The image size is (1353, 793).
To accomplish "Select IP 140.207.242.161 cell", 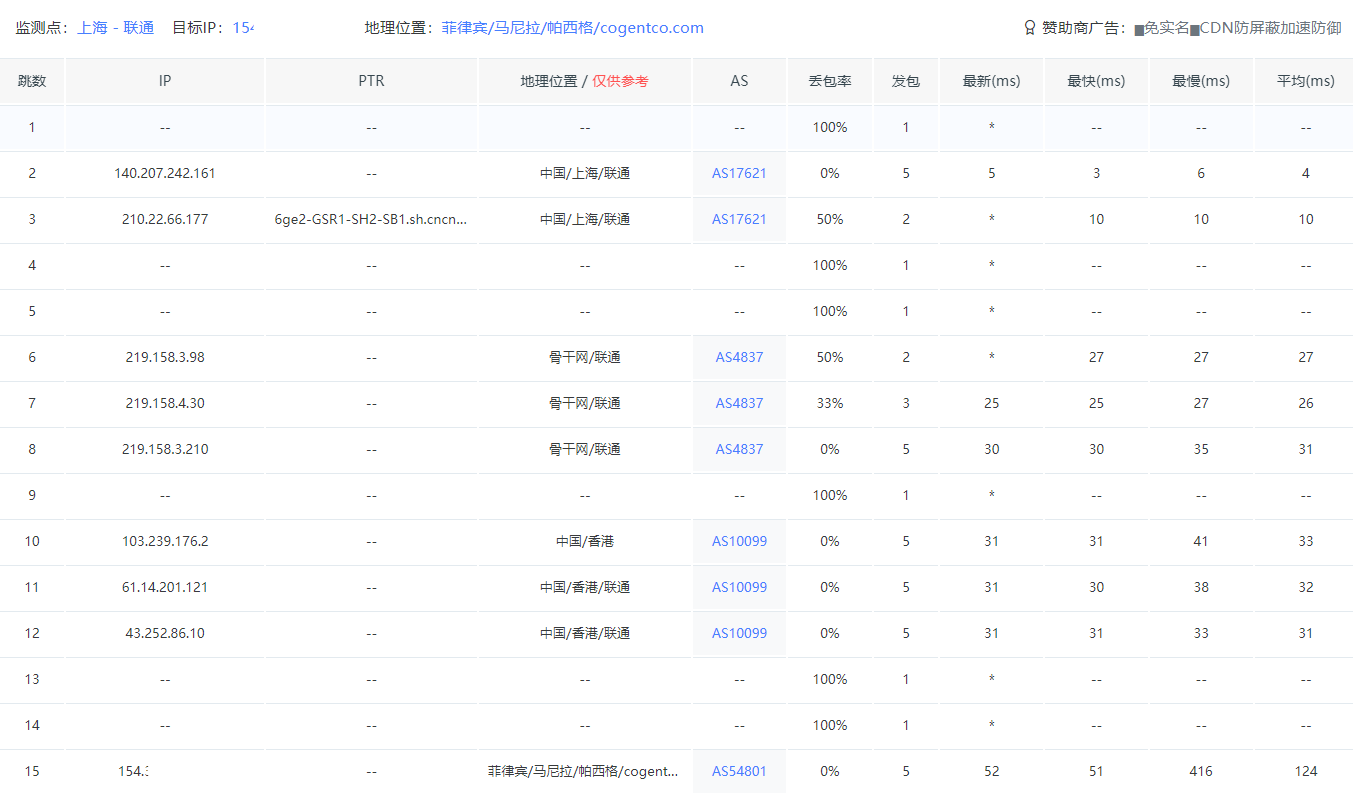I will (165, 173).
